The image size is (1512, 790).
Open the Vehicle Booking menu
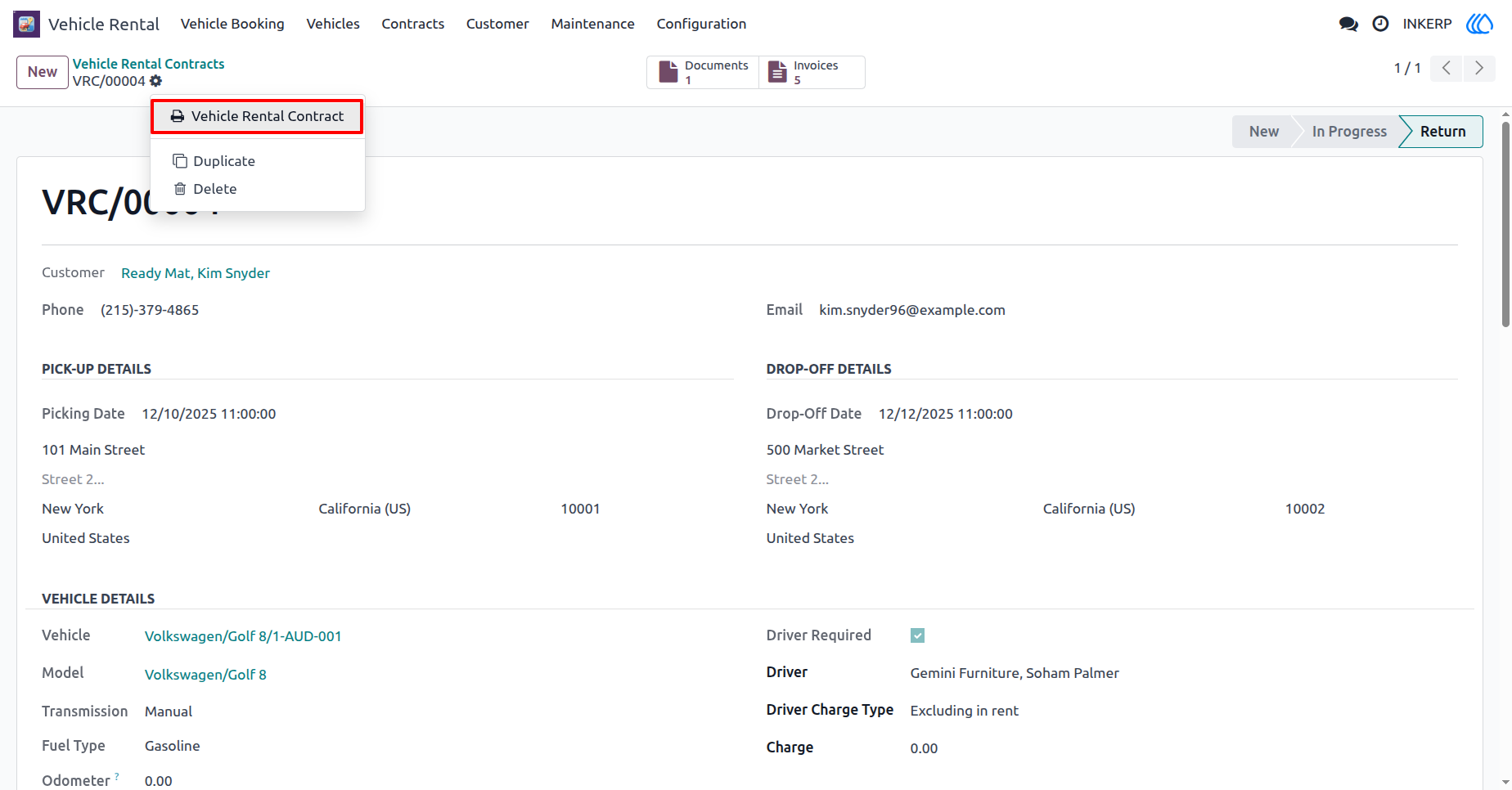[x=232, y=24]
